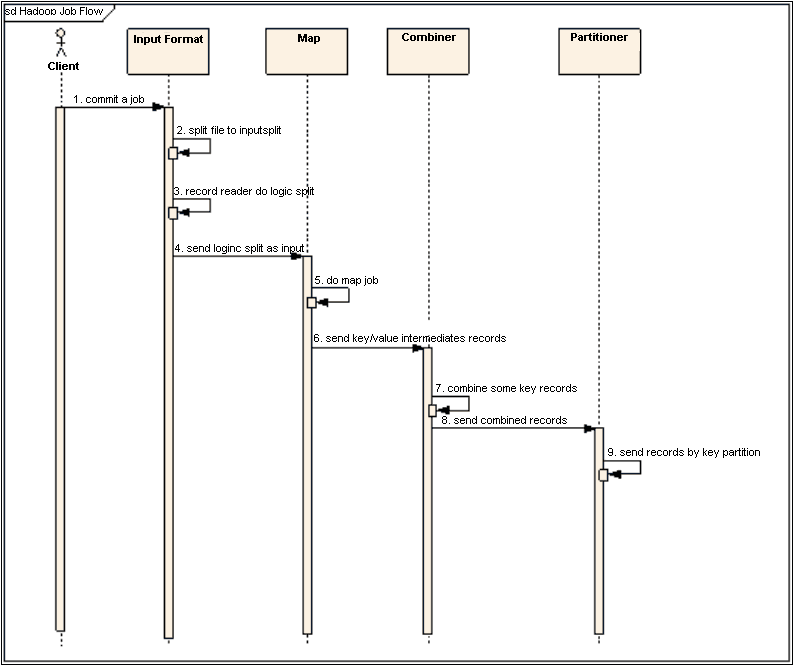Image resolution: width=794 pixels, height=666 pixels.
Task: Click the 'record reader do logic split' label
Action: pyautogui.click(x=243, y=190)
